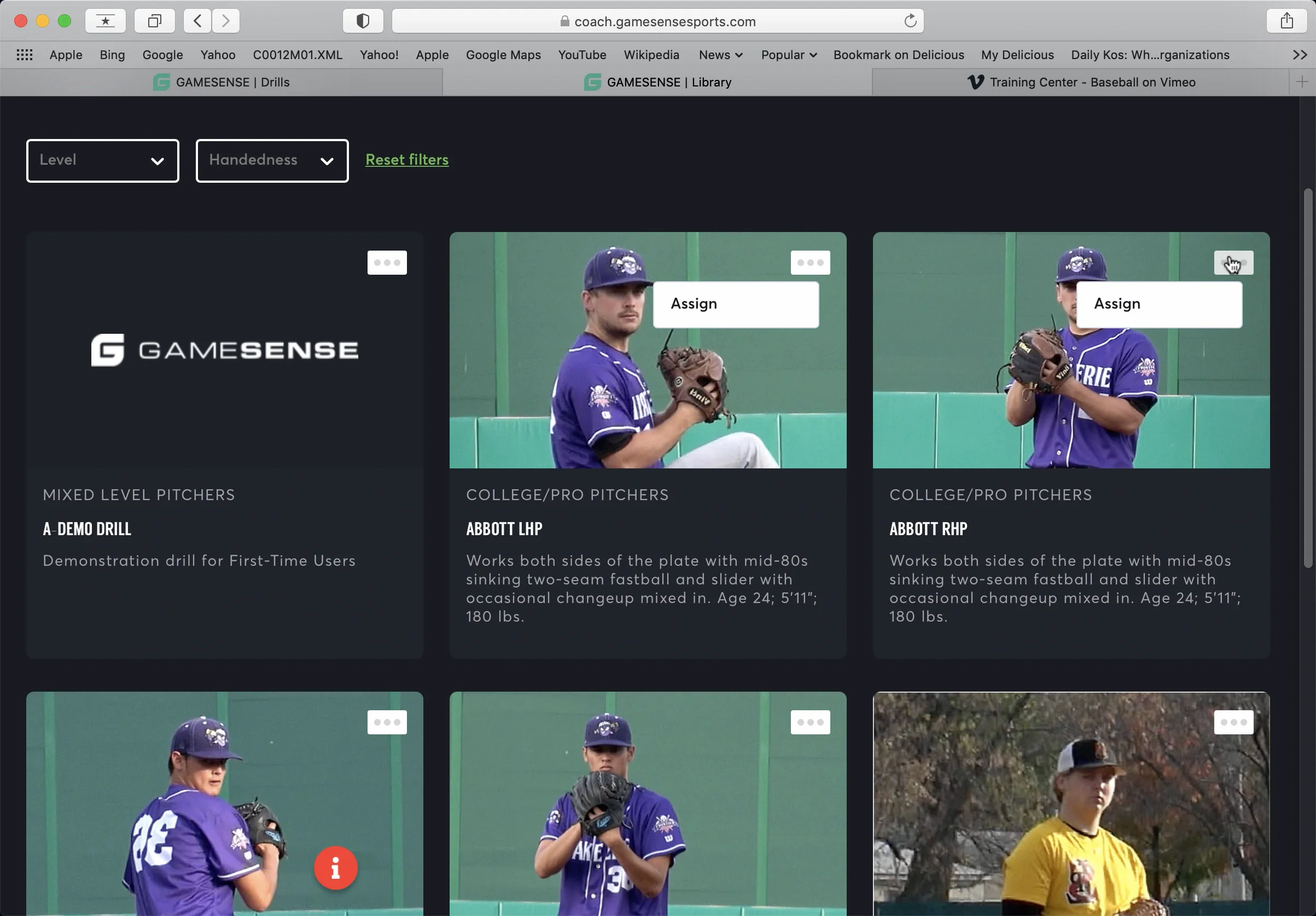This screenshot has height=916, width=1316.
Task: Open three-dot menu on Abbott LHP card
Action: (810, 263)
